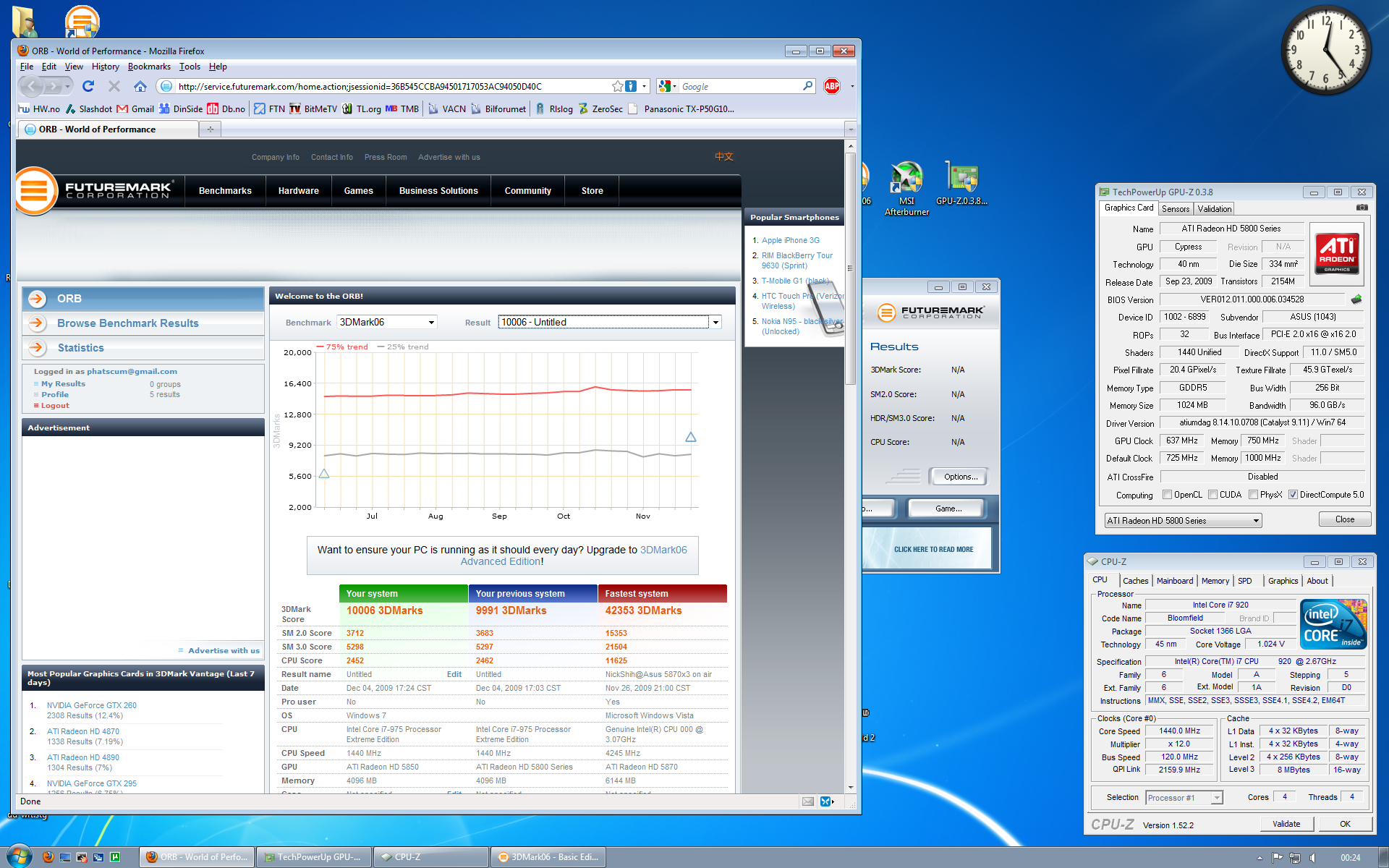Click the search magnifier in Google box
Screen dimensions: 1389x868
pyautogui.click(x=807, y=86)
